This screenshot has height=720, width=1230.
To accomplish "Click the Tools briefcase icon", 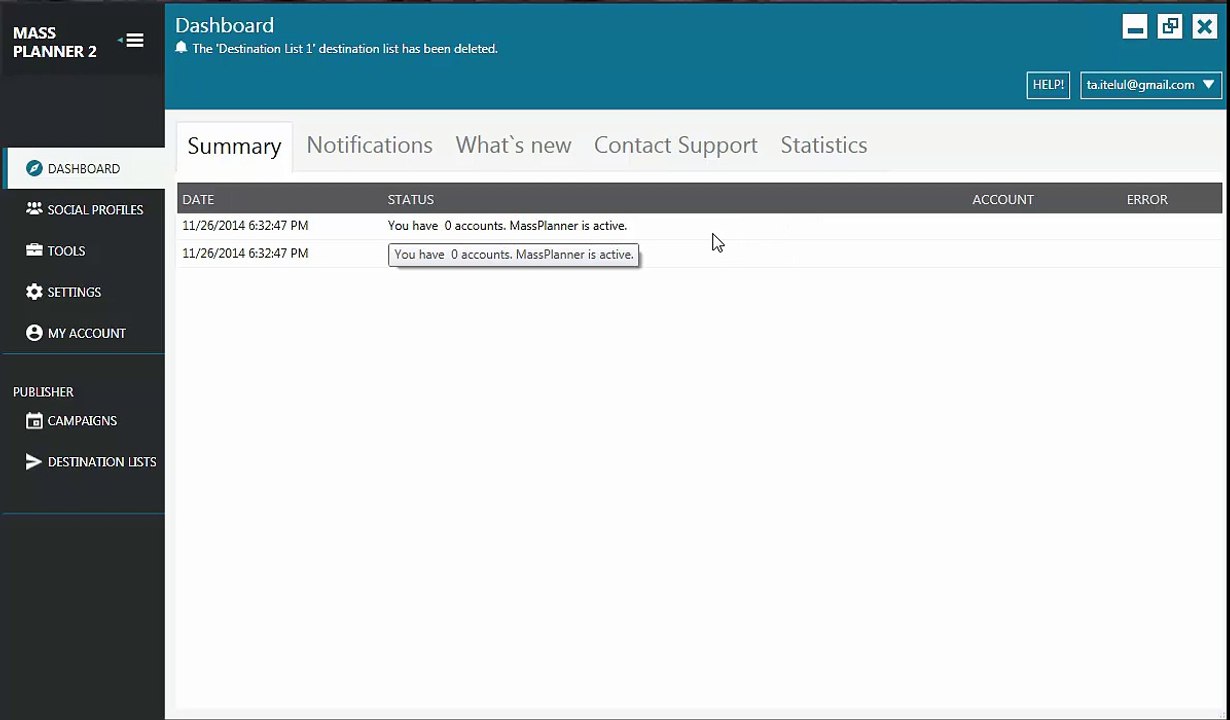I will coord(34,250).
